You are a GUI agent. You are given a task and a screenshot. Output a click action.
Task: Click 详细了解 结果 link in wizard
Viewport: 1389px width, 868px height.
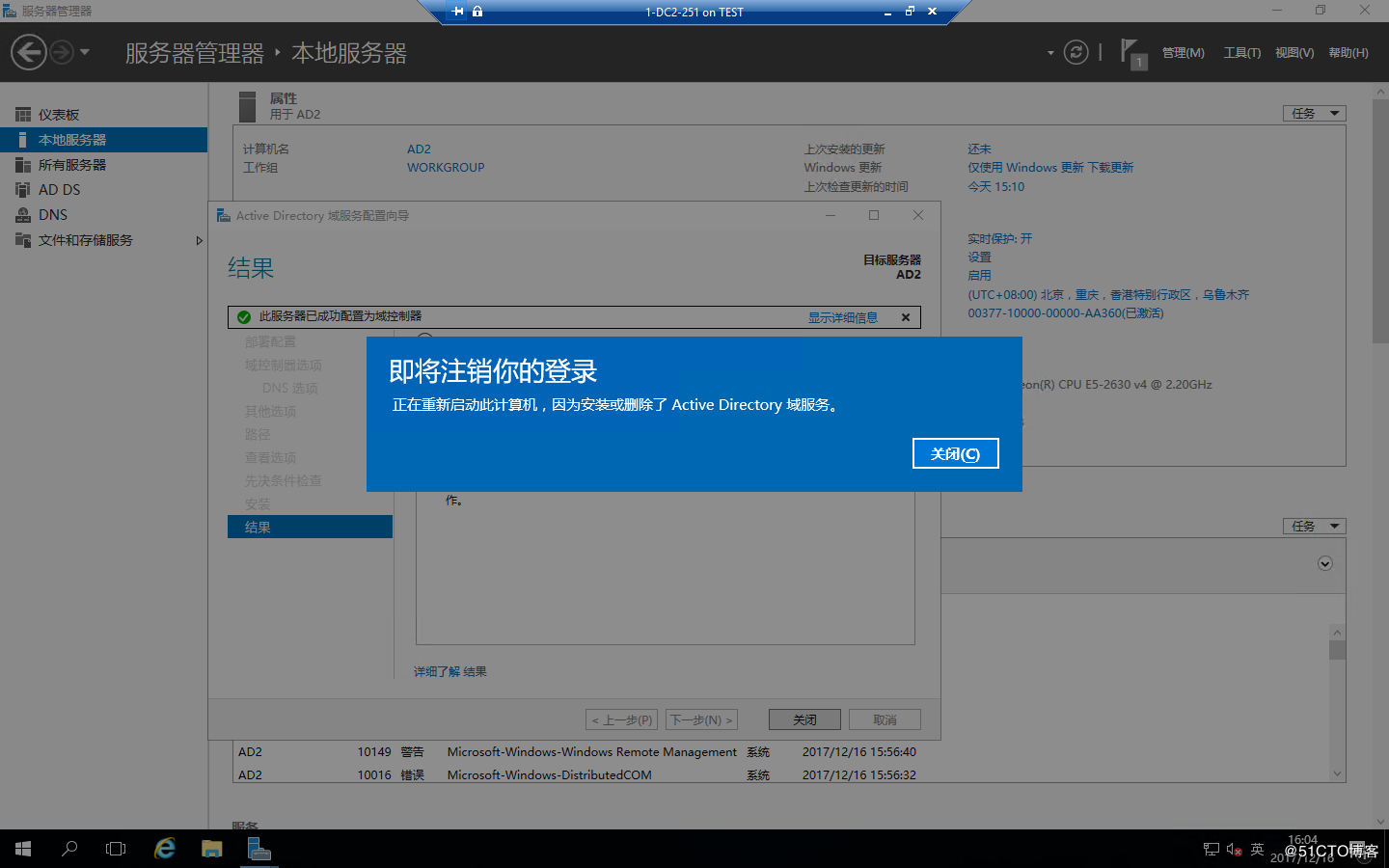tap(450, 672)
